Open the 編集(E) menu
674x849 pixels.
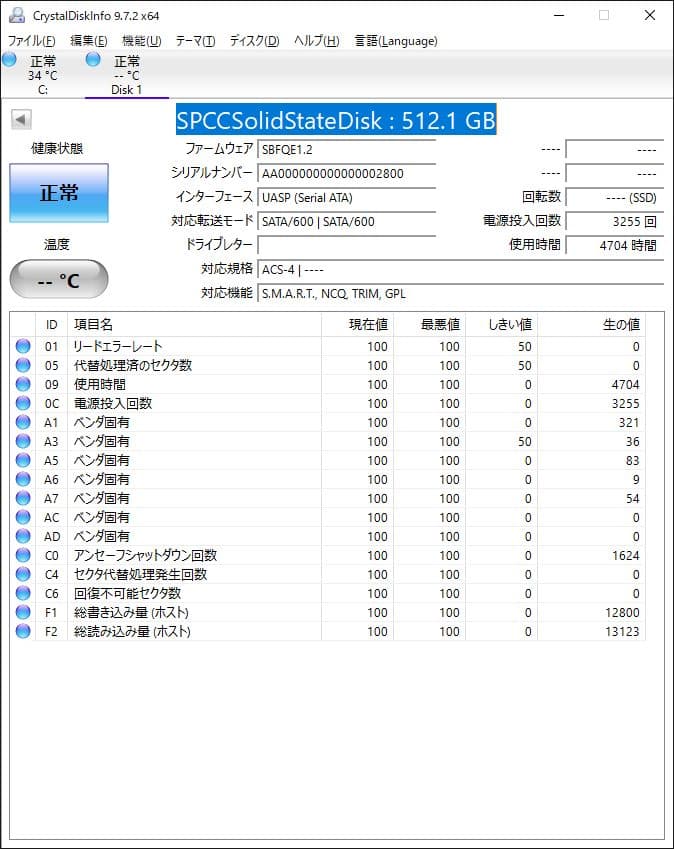pyautogui.click(x=89, y=41)
